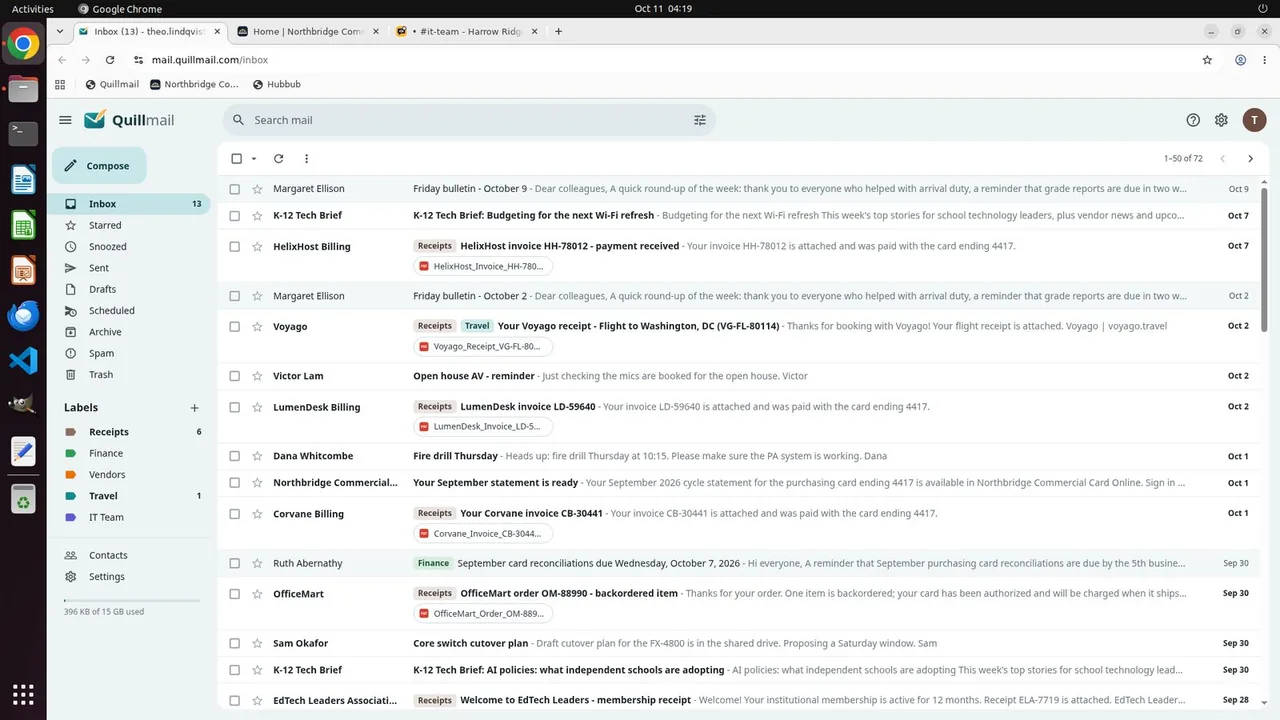This screenshot has width=1280, height=720.
Task: Open the Corvane invoice CB-30441 email
Action: click(x=739, y=523)
